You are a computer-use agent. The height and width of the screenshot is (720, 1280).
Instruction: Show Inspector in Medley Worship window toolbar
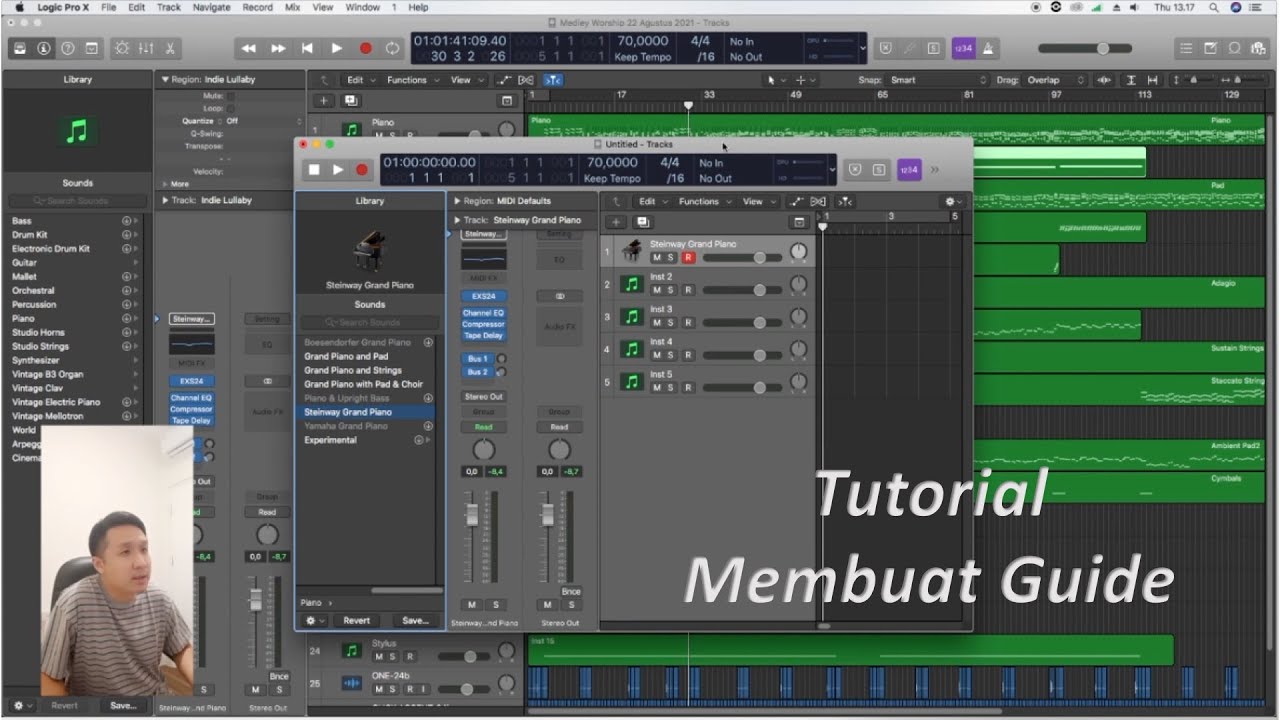pos(44,48)
